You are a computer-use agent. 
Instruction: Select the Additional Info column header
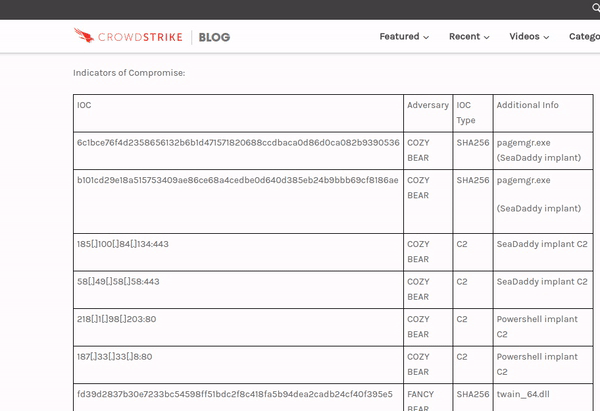tap(528, 105)
